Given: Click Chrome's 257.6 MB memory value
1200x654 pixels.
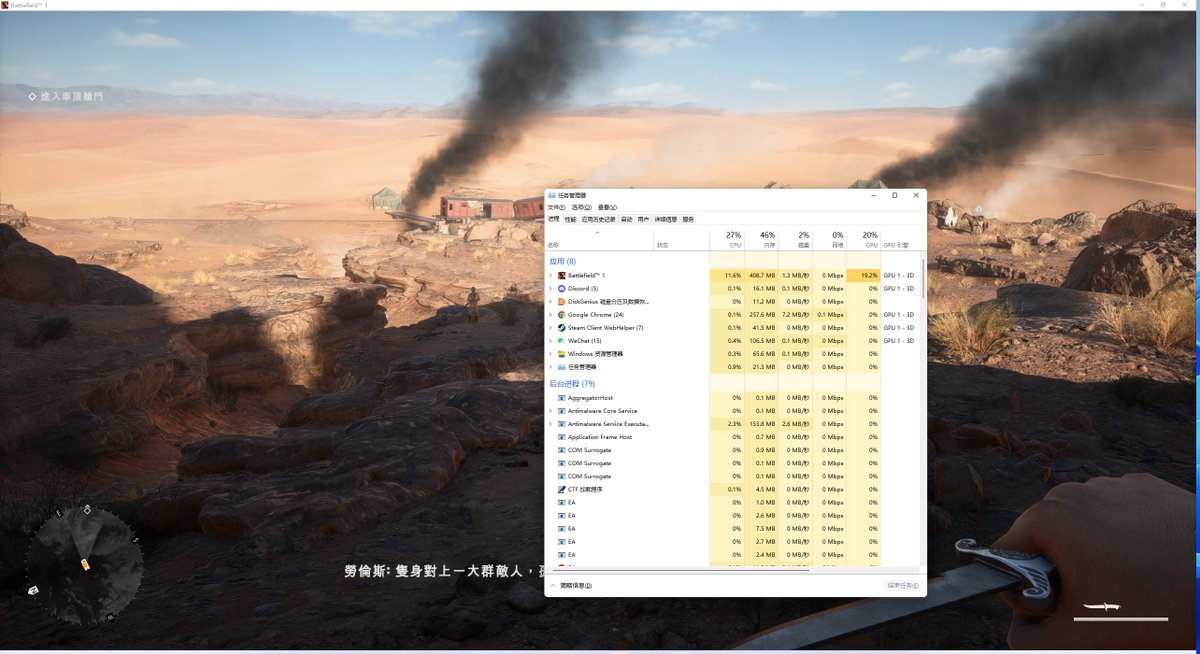Looking at the screenshot, I should tap(763, 314).
